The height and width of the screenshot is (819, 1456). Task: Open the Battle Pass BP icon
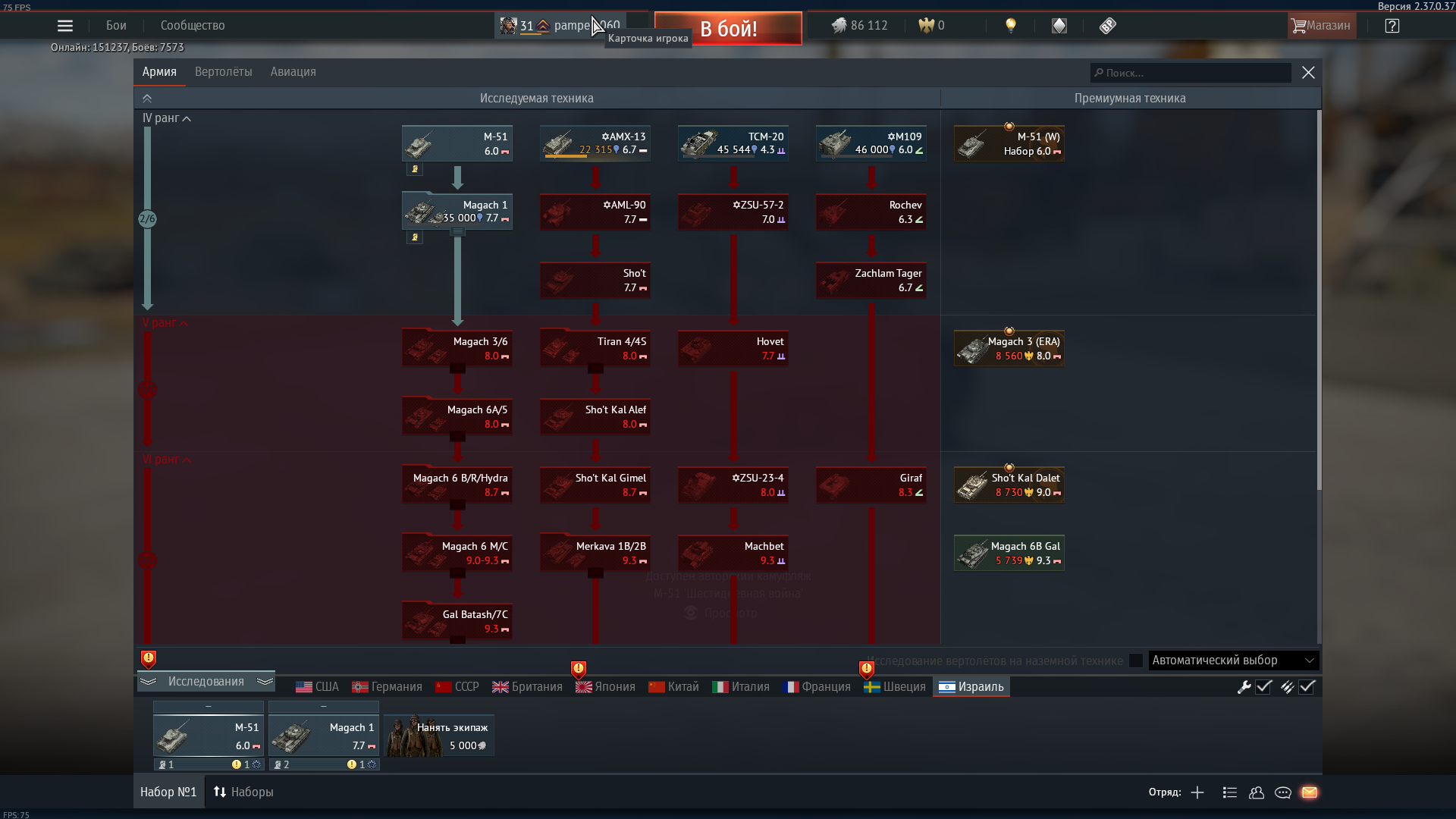click(x=1108, y=26)
